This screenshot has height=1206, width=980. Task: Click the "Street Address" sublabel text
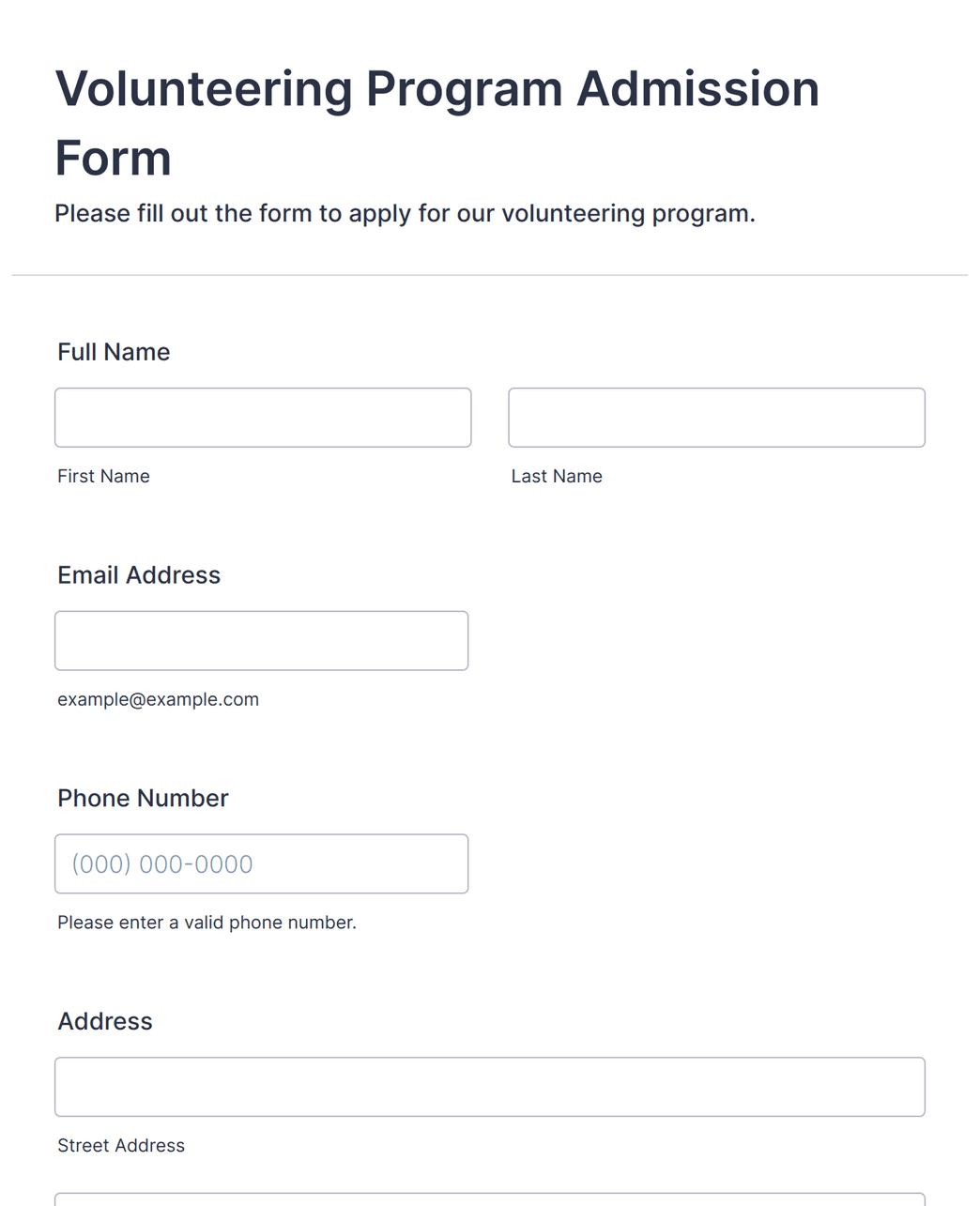(121, 1145)
